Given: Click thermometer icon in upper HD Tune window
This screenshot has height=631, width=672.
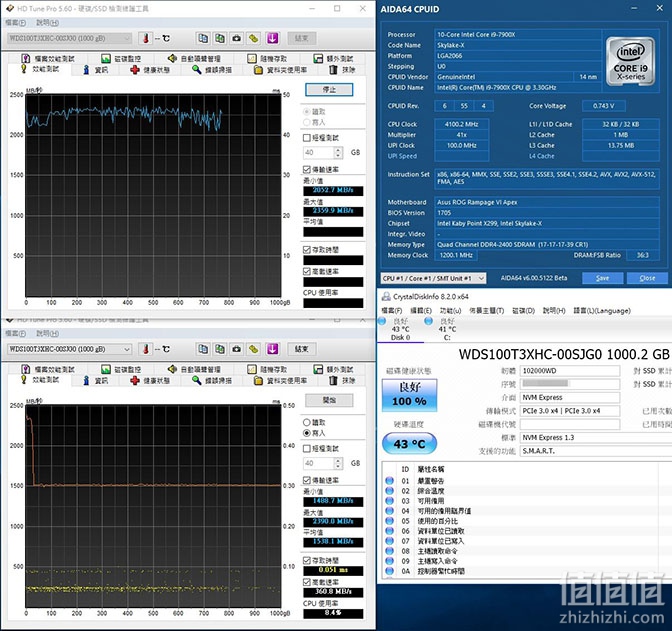Looking at the screenshot, I should pyautogui.click(x=146, y=38).
